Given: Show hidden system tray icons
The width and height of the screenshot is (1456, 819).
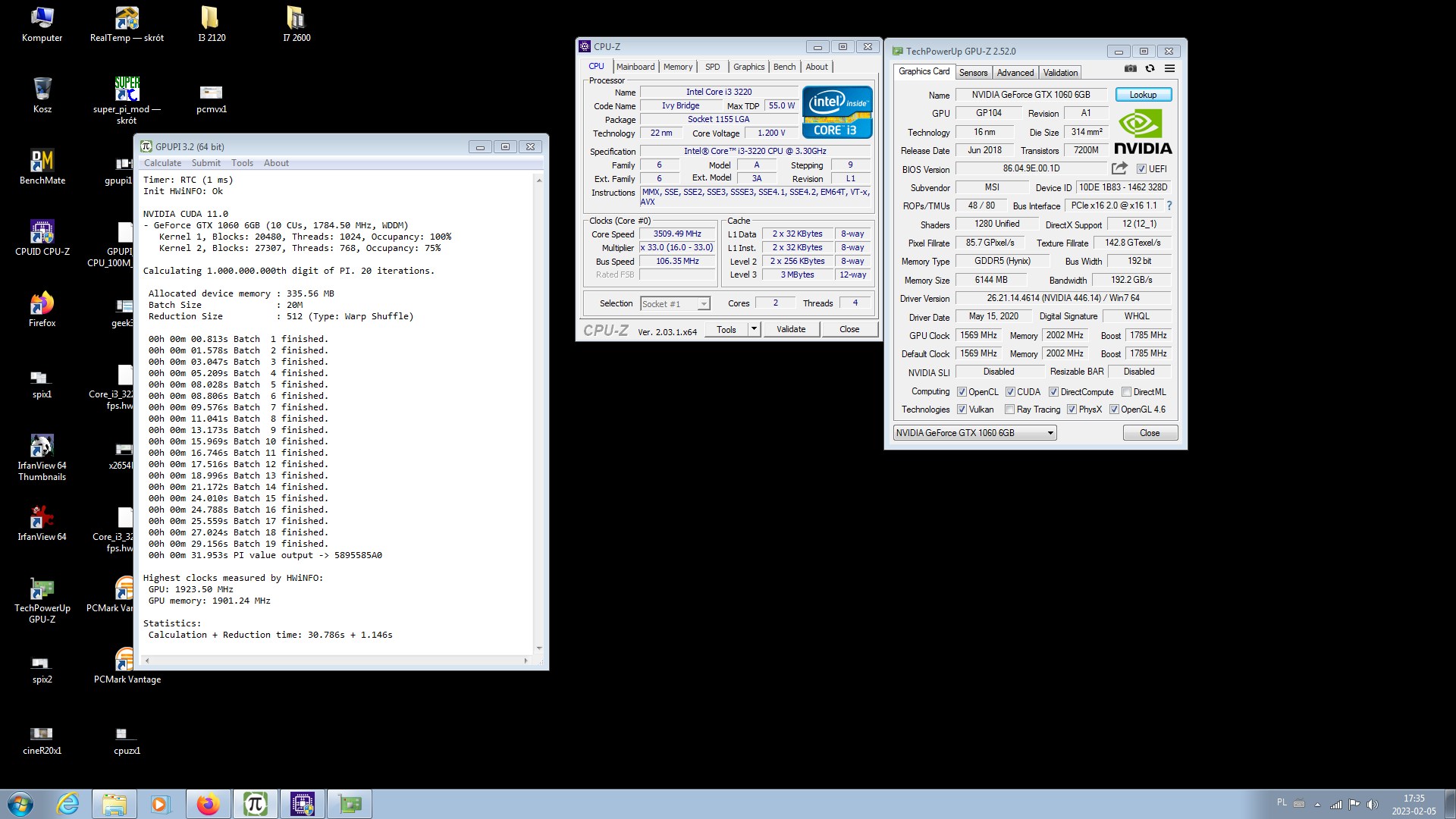Looking at the screenshot, I should pos(1317,805).
